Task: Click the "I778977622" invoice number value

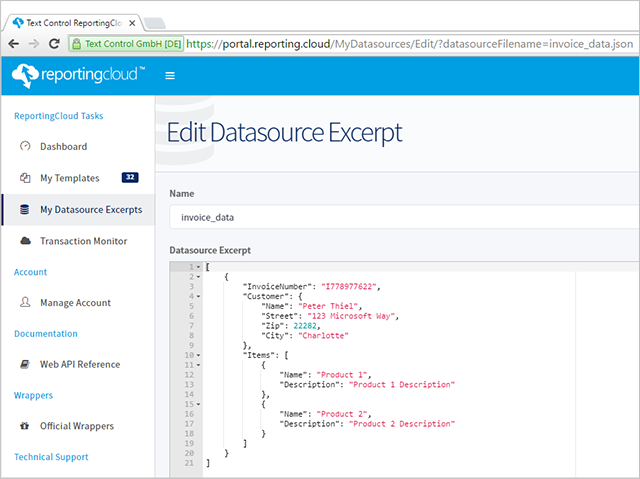Action: pyautogui.click(x=349, y=286)
